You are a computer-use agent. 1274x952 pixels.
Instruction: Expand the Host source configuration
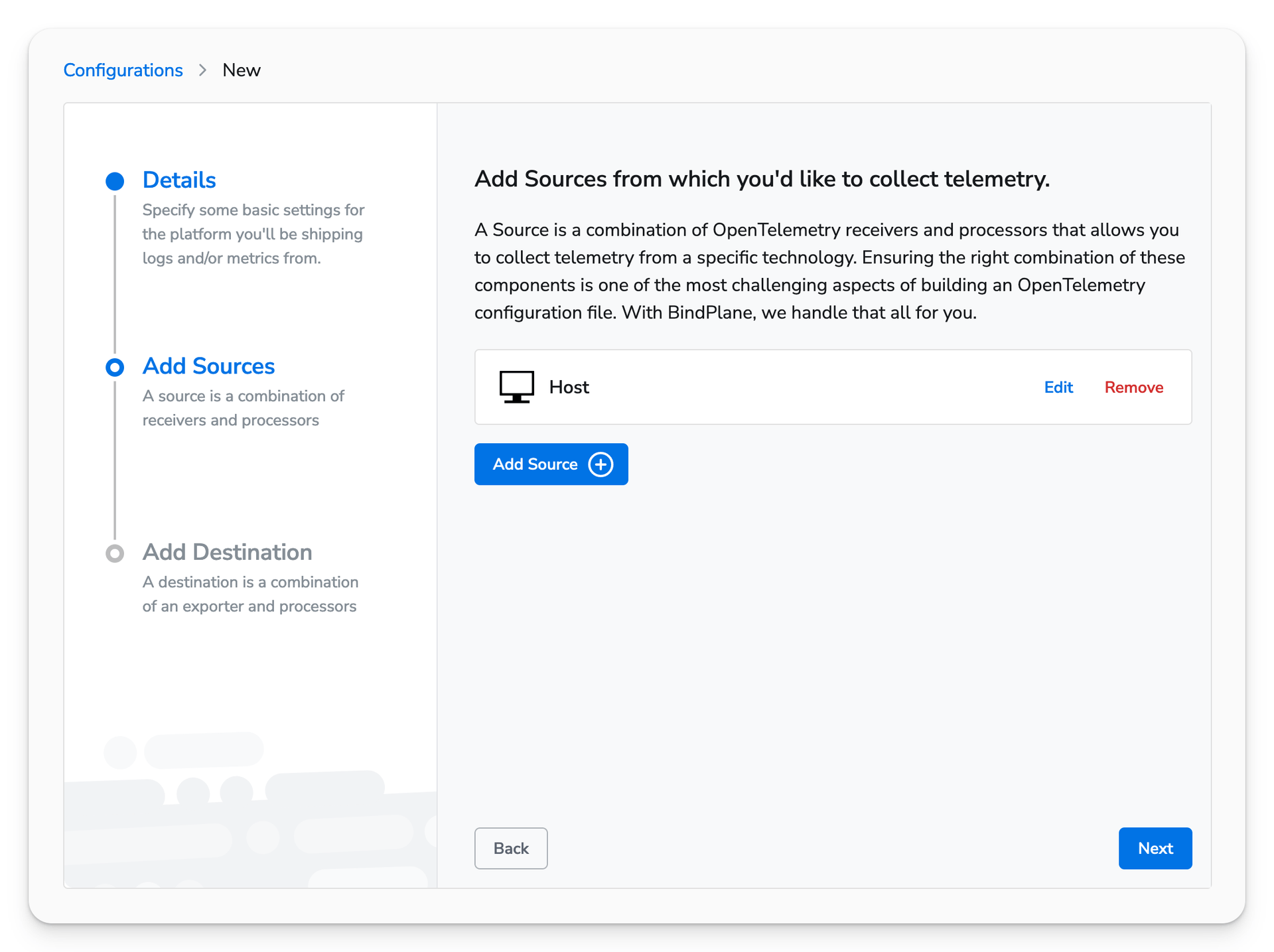click(1058, 387)
